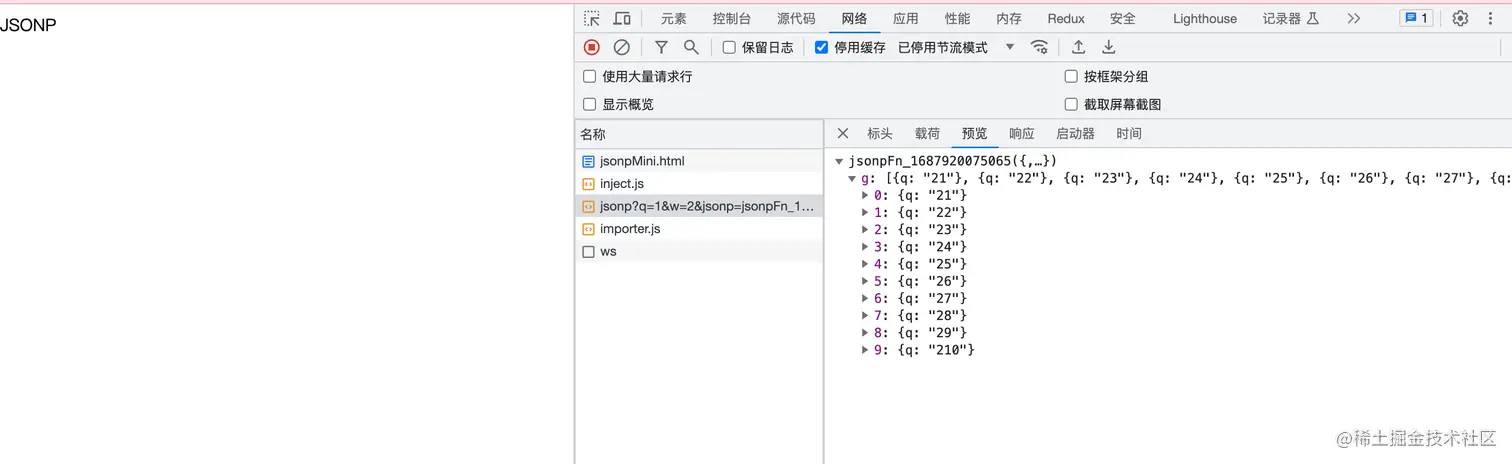Select the 网络 panel tab
The width and height of the screenshot is (1512, 464).
click(x=854, y=18)
